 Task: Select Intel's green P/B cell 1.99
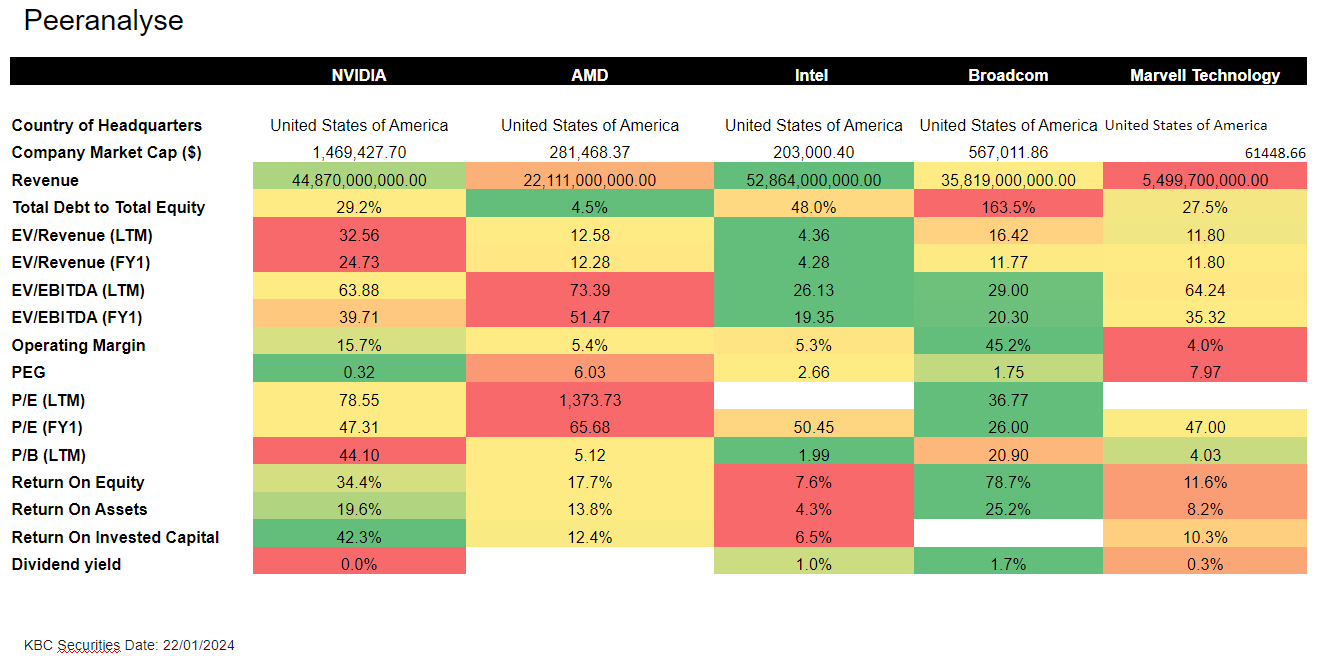[x=813, y=455]
